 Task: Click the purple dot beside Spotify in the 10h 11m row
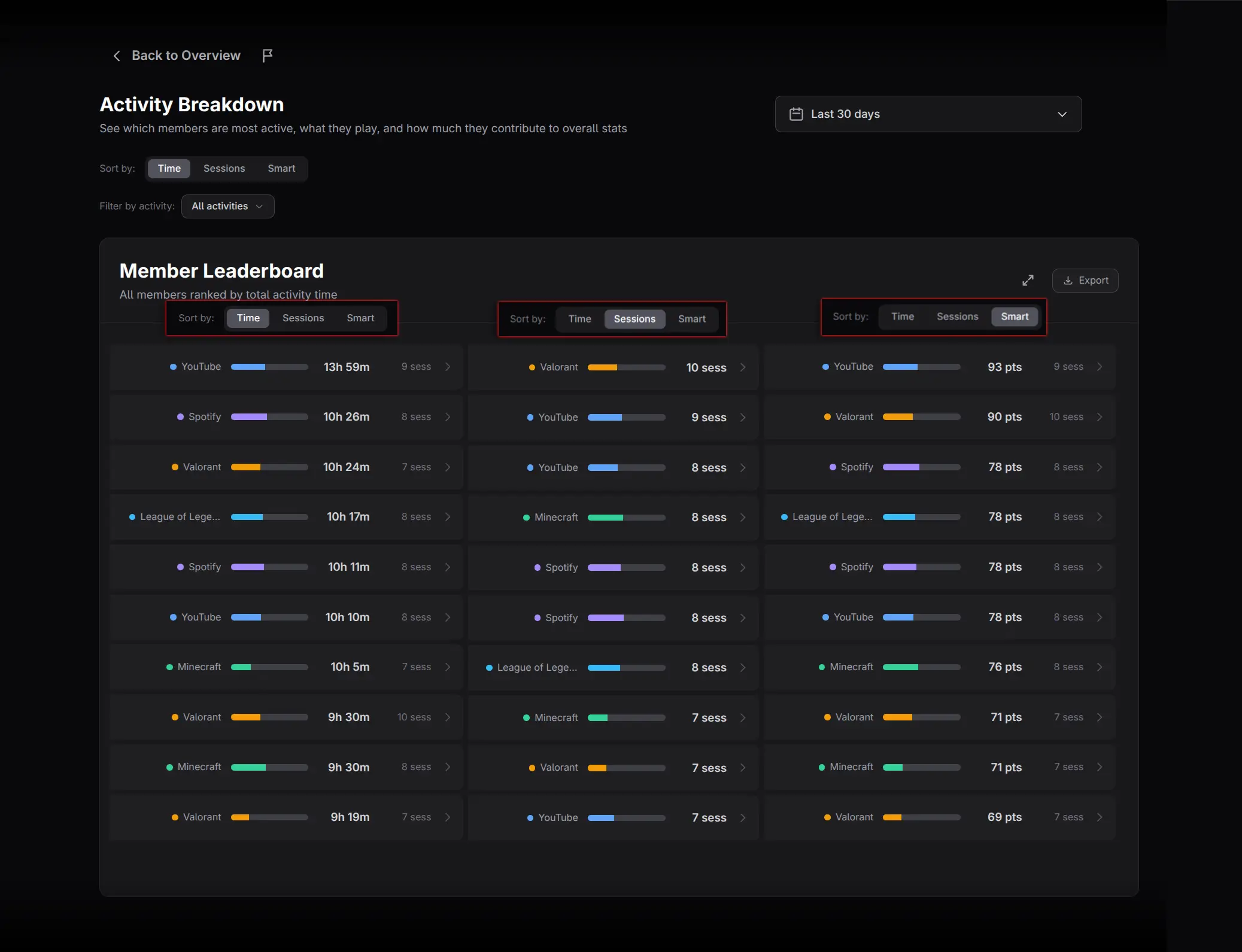point(180,567)
